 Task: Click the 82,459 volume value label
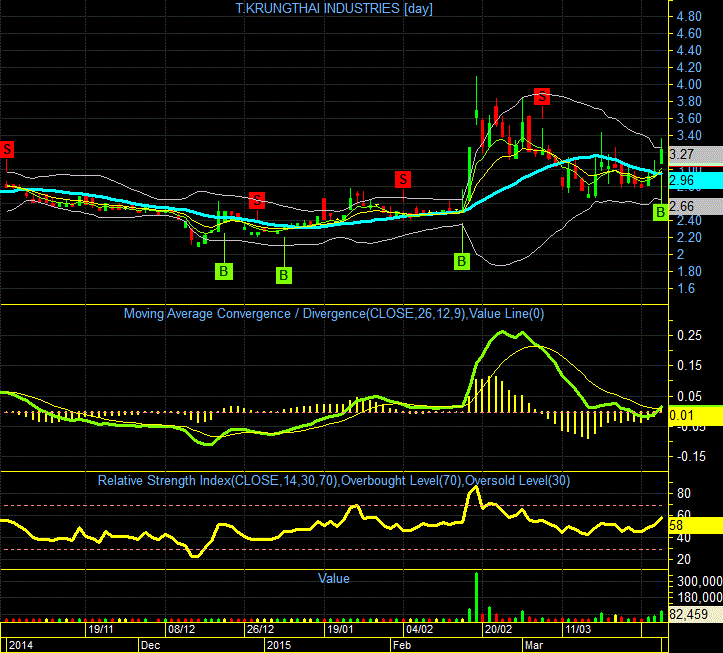(695, 614)
